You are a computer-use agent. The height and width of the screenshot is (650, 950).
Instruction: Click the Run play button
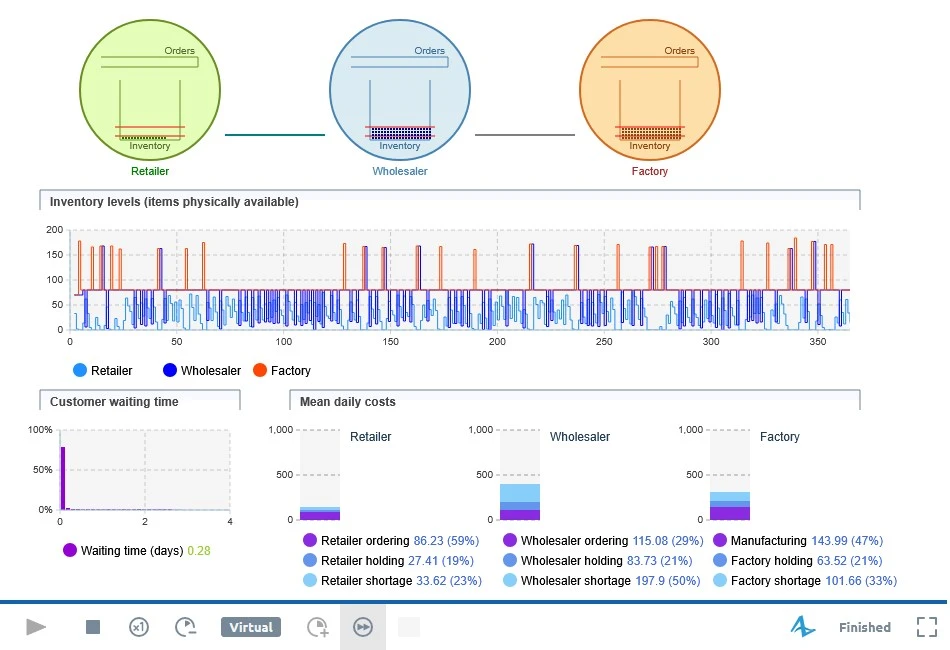tap(36, 627)
